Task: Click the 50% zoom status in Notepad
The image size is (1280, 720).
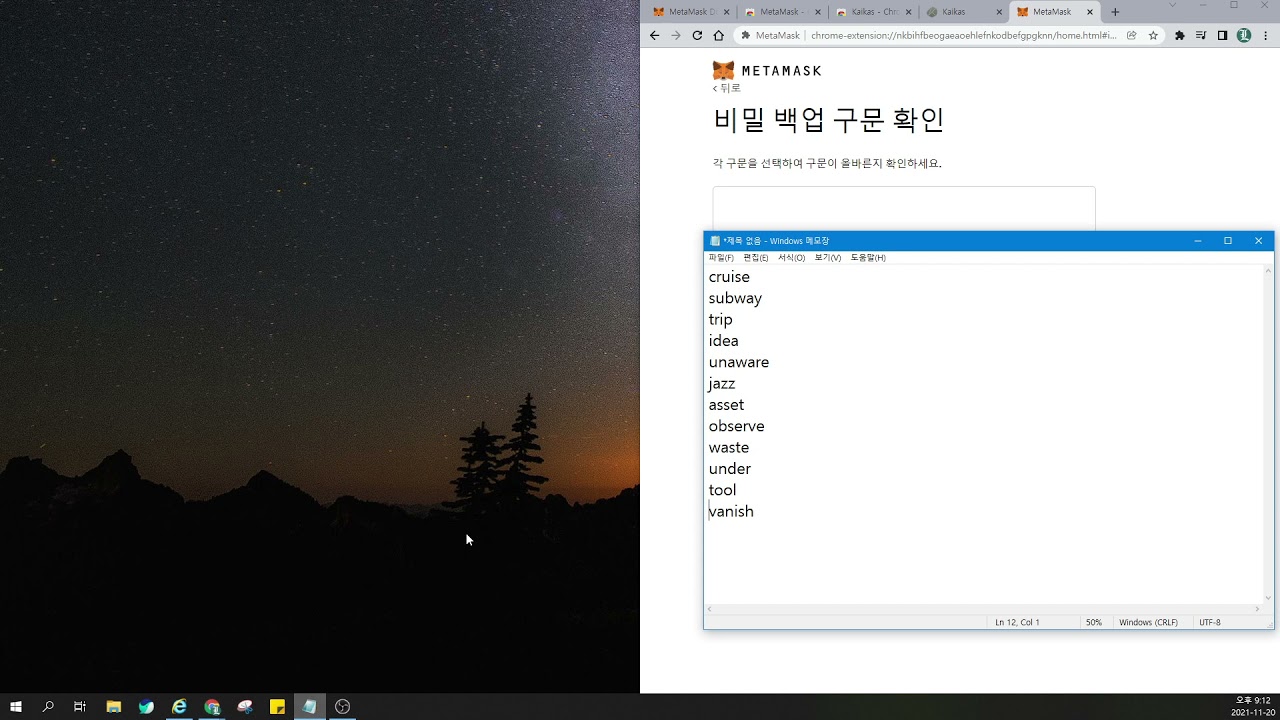Action: (1094, 622)
